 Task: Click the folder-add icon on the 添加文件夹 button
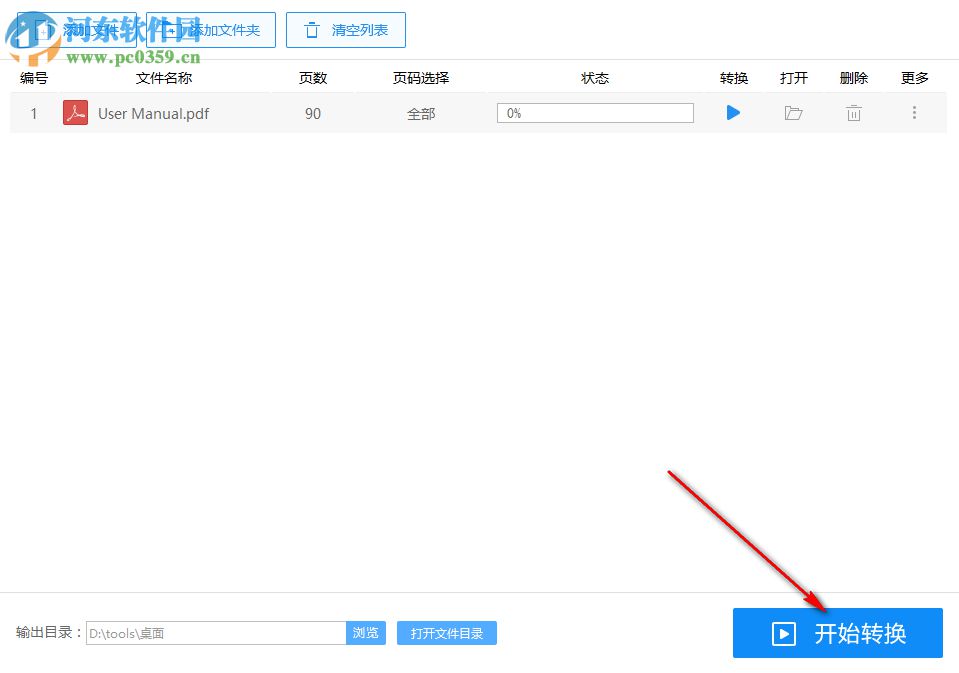pyautogui.click(x=175, y=30)
